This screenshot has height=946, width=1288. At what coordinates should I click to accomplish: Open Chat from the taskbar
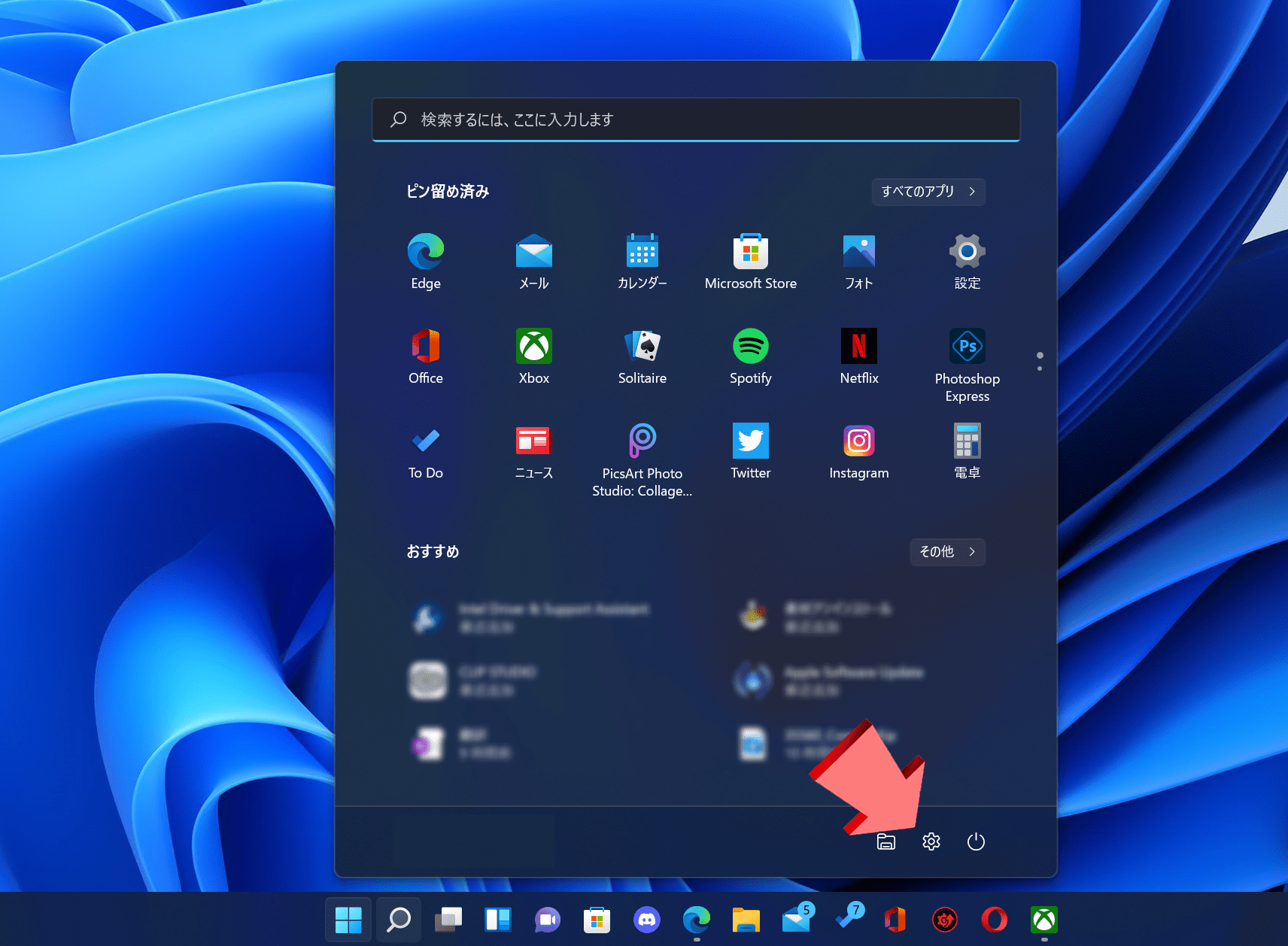click(548, 919)
